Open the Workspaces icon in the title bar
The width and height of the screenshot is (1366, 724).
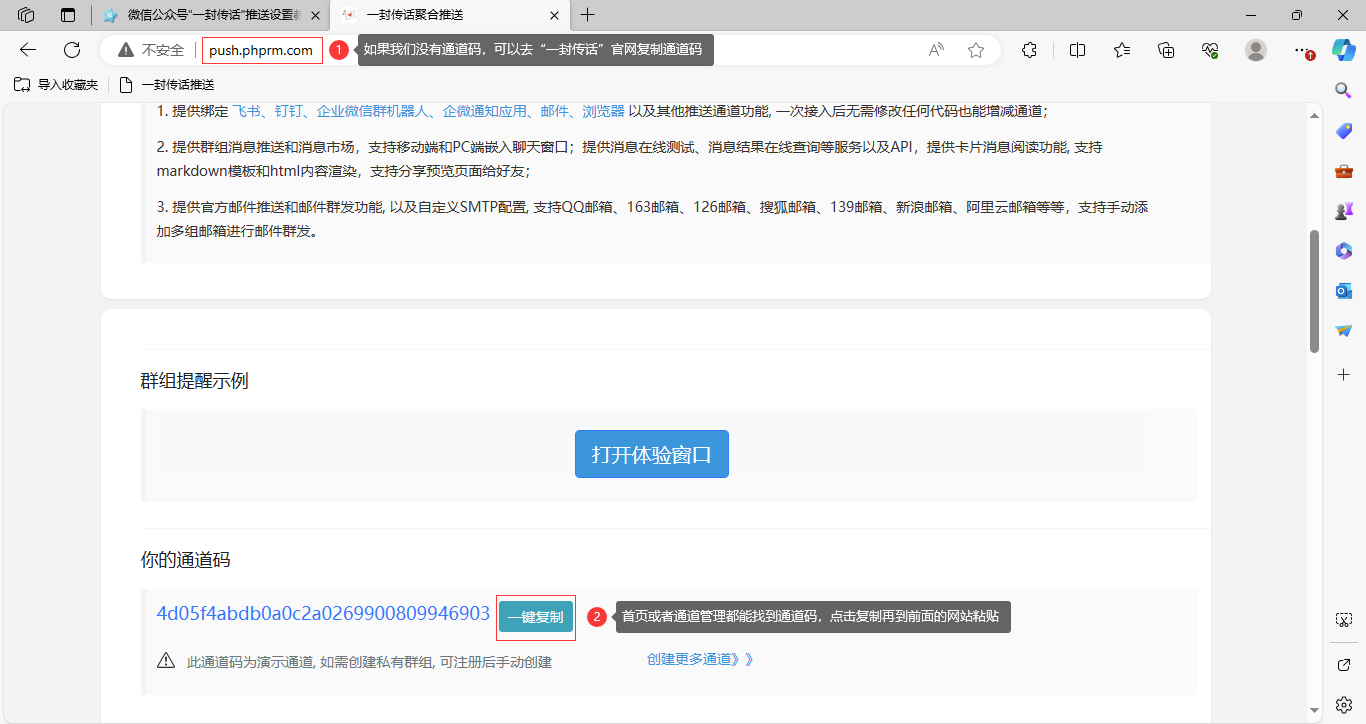(x=27, y=15)
